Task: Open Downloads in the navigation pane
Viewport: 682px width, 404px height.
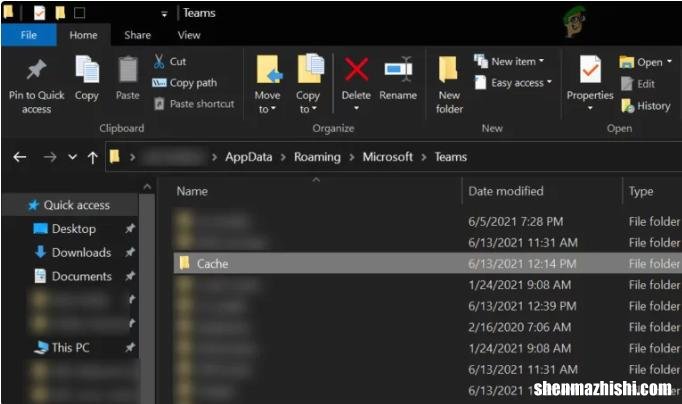Action: point(73,252)
